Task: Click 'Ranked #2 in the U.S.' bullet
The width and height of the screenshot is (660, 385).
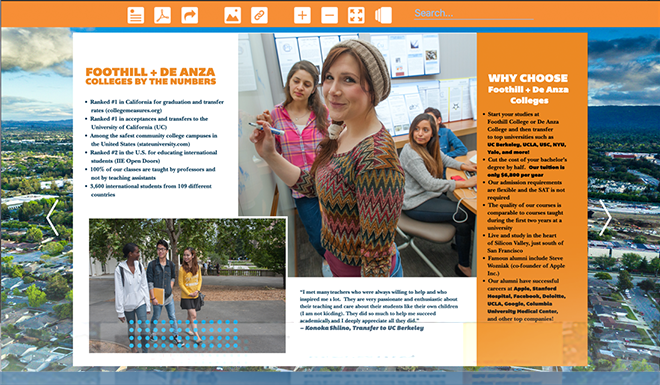Action: [x=151, y=157]
